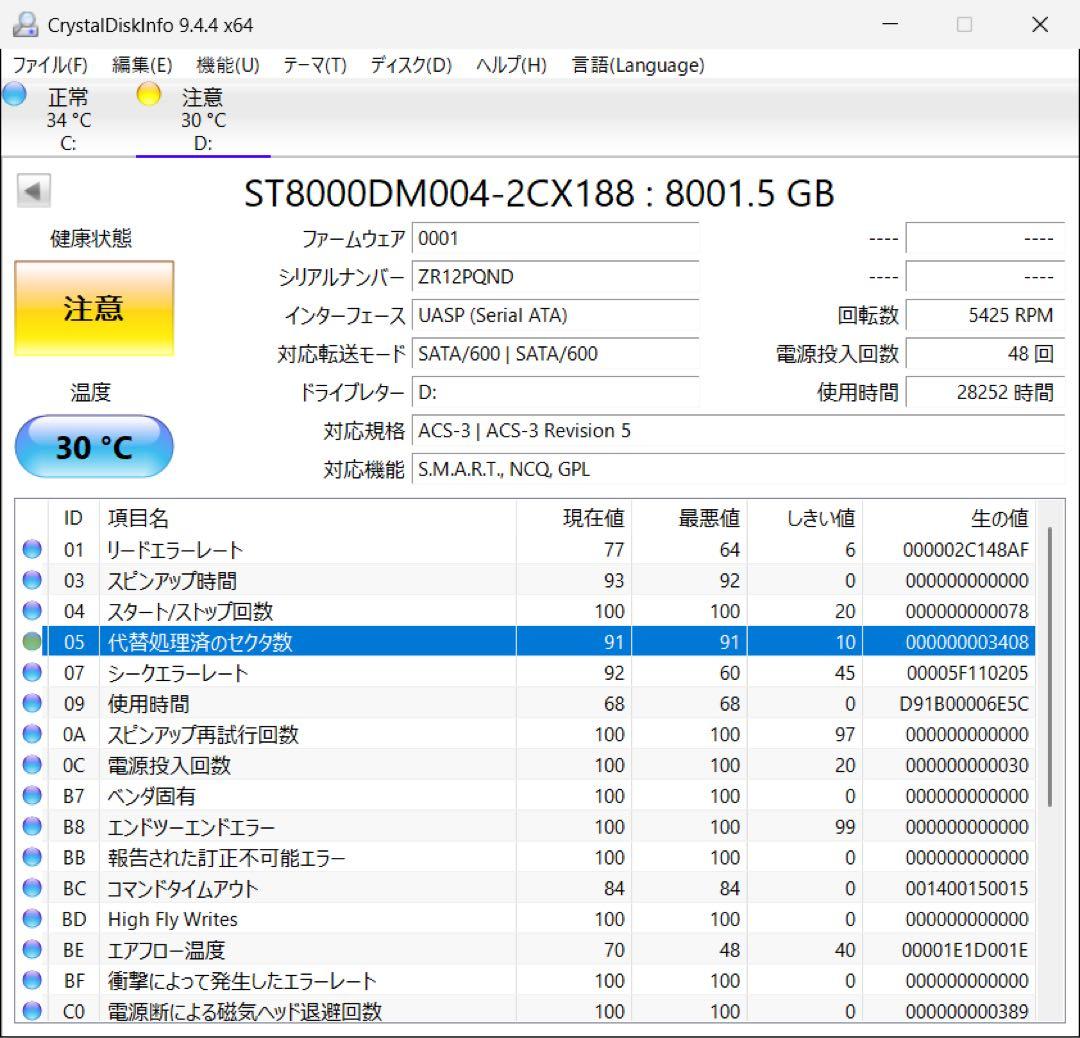The image size is (1080, 1038).
Task: Click raw value 000002C148AF
Action: (x=966, y=550)
